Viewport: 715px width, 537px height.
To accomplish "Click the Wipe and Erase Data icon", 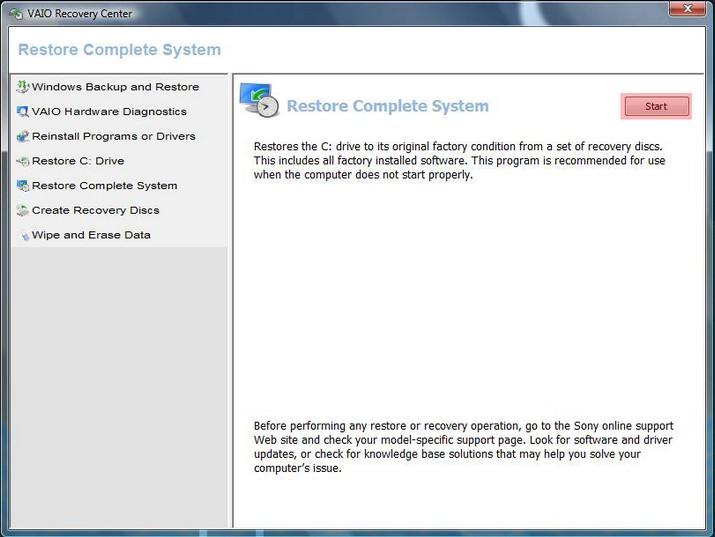I will [24, 236].
